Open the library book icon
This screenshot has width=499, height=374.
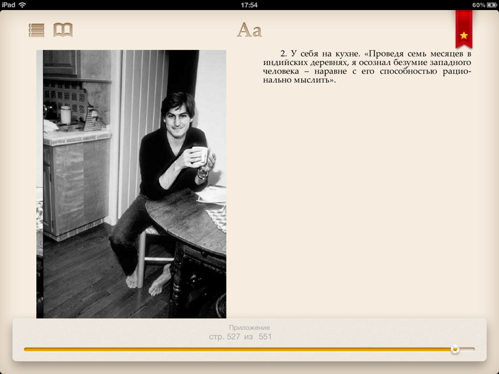[63, 30]
